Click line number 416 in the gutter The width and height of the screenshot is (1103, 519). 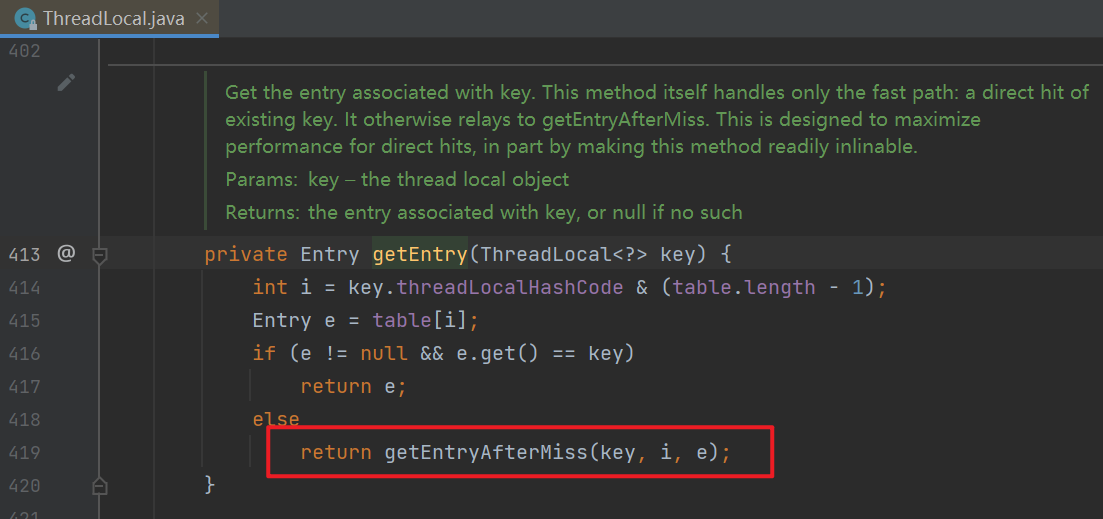(x=24, y=354)
